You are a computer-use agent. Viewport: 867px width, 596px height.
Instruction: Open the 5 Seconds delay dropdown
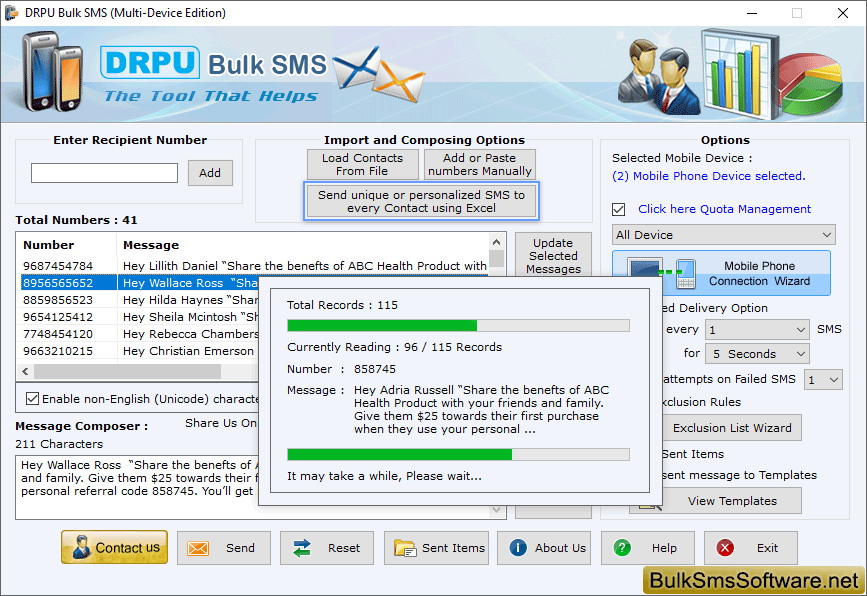pos(757,354)
